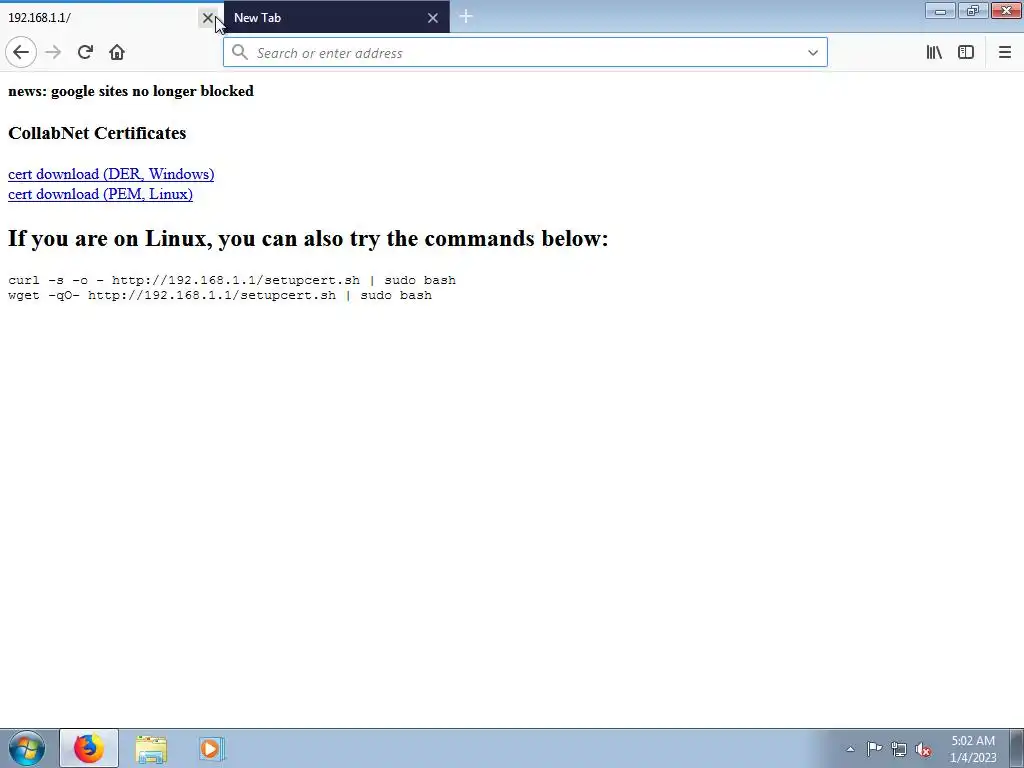The width and height of the screenshot is (1024, 768).
Task: Launch Windows Media Player from taskbar
Action: (x=212, y=749)
